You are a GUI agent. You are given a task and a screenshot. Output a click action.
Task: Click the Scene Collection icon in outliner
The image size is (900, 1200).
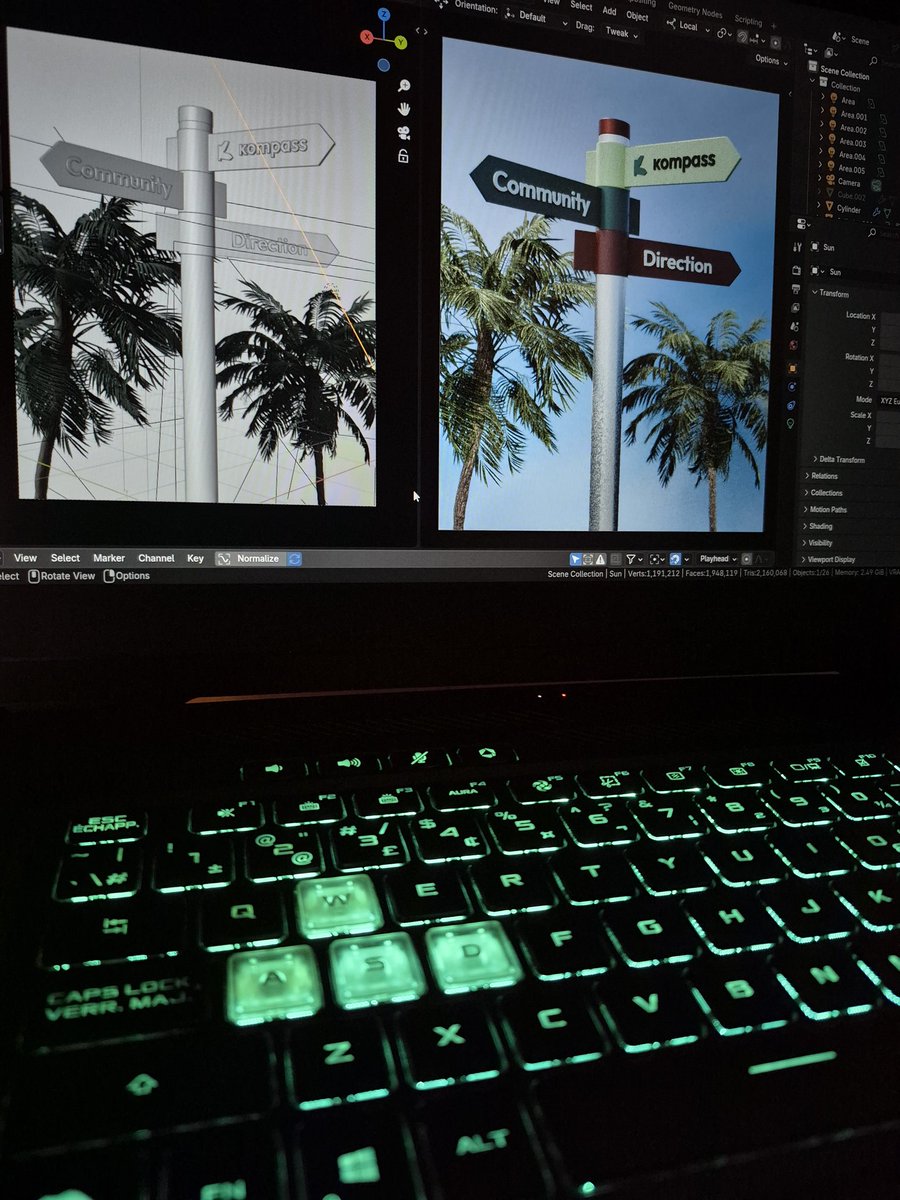click(813, 66)
